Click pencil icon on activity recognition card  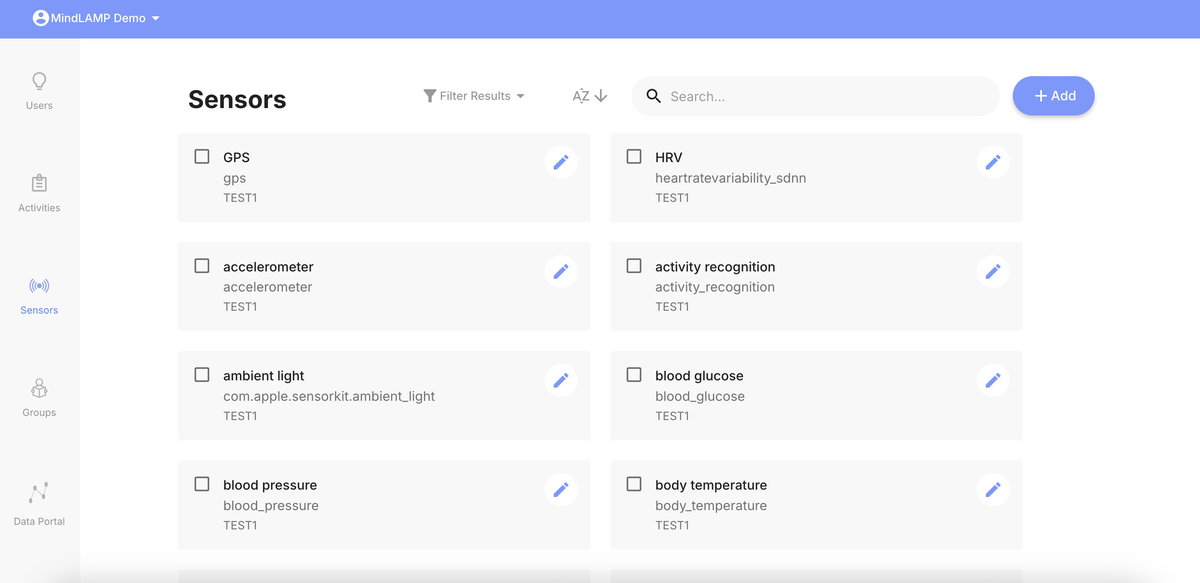pyautogui.click(x=993, y=271)
